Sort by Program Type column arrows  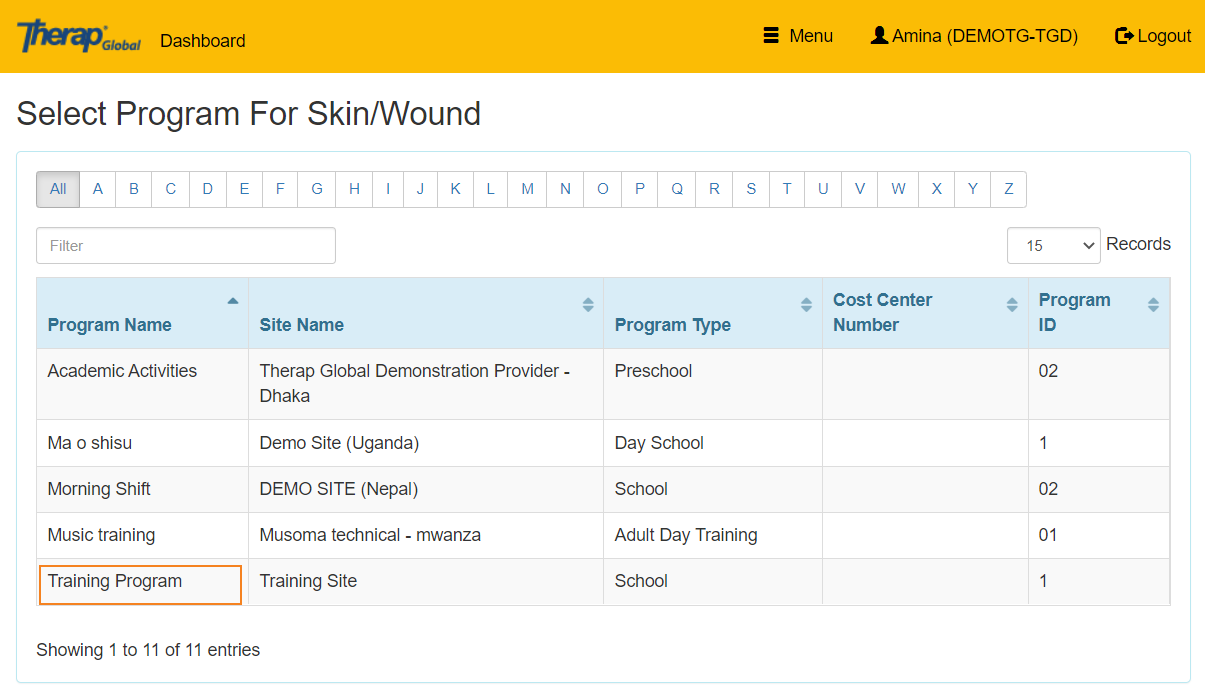[806, 305]
